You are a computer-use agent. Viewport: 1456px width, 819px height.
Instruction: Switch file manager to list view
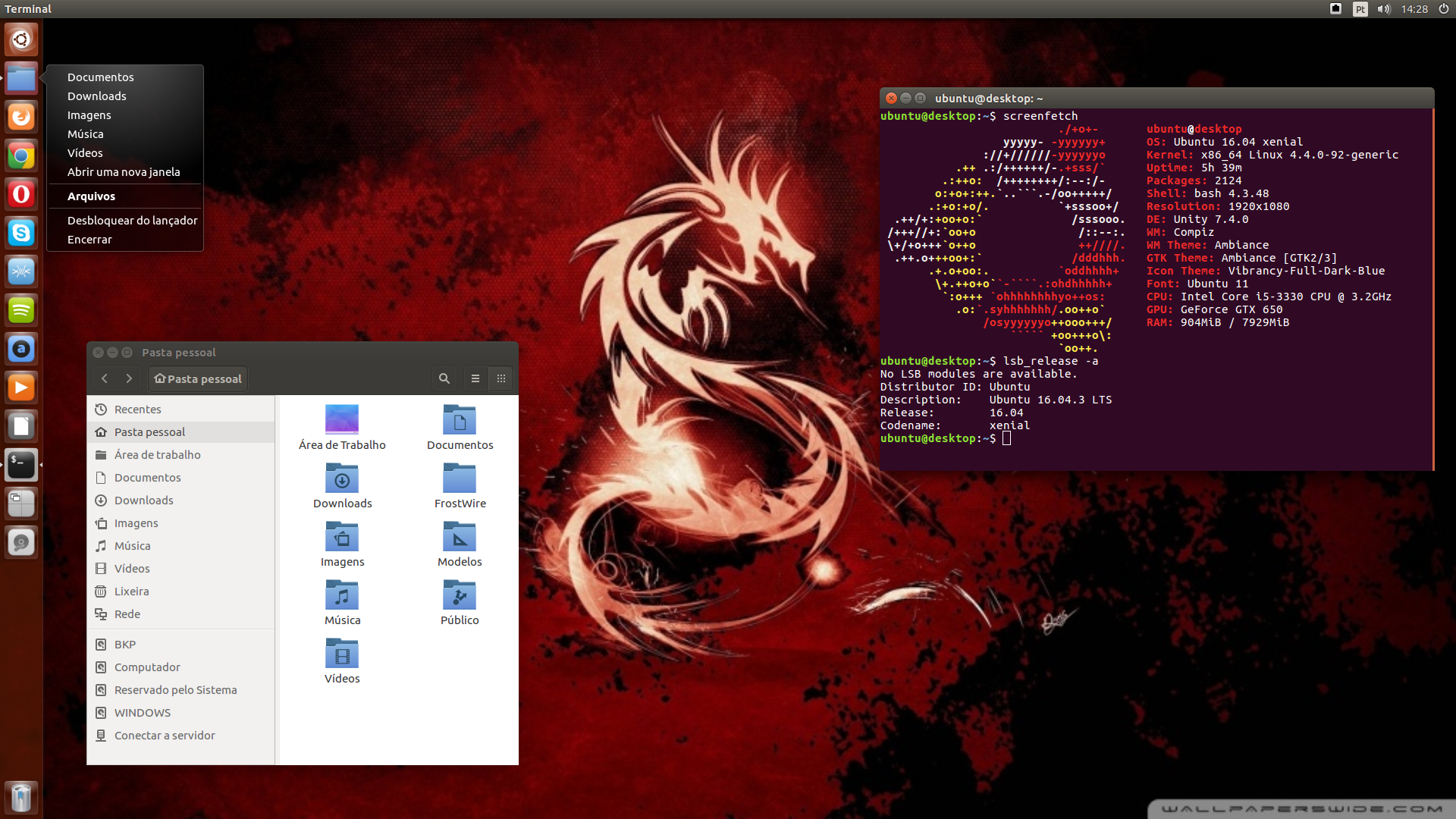(475, 378)
